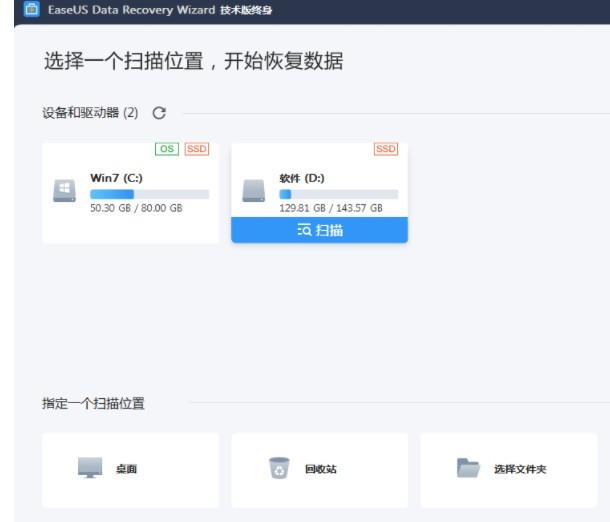Choose 桌面 as scan location
The image size is (610, 522).
[x=130, y=470]
